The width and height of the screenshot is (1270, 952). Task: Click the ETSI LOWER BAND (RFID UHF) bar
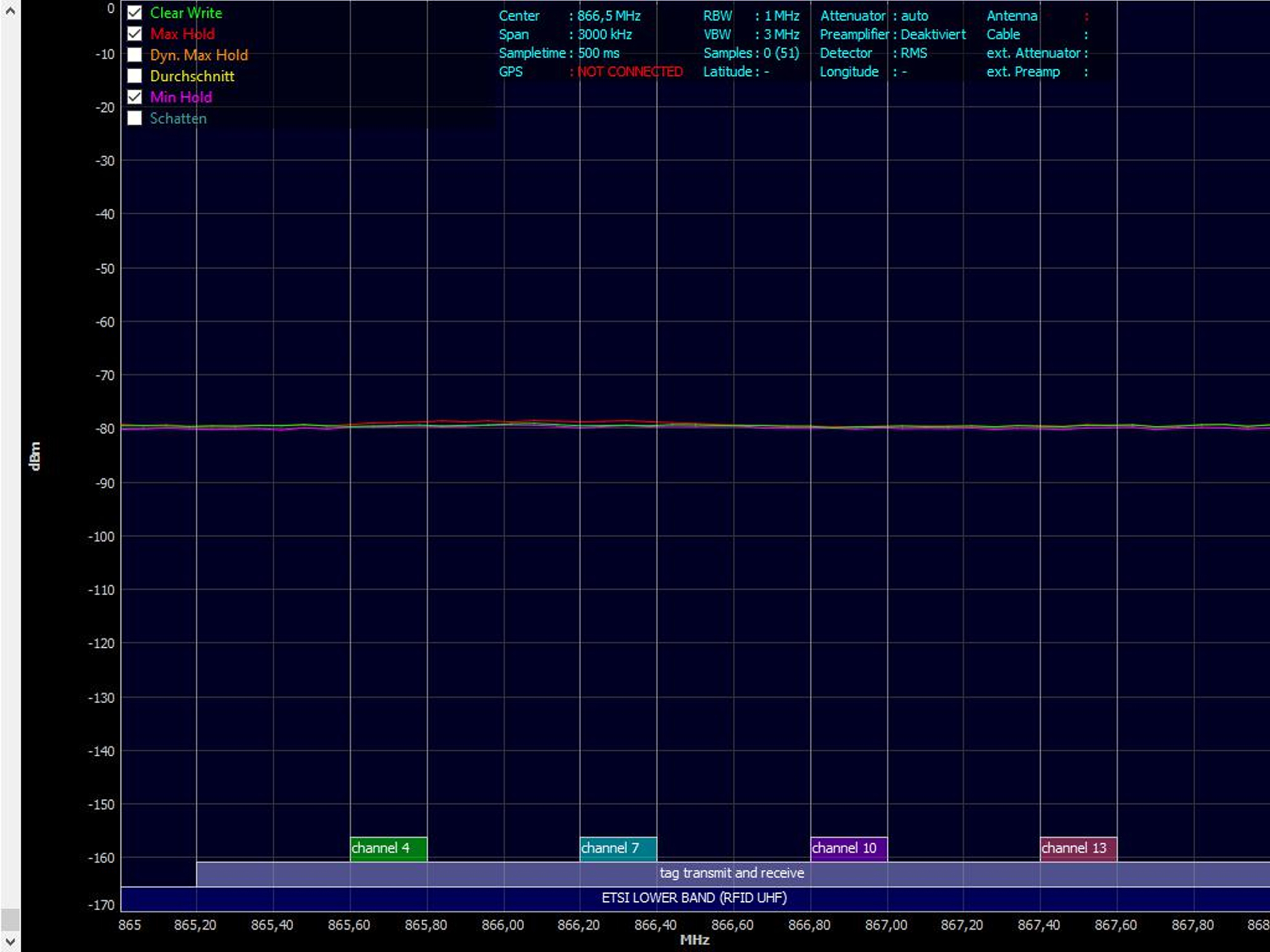[x=695, y=899]
